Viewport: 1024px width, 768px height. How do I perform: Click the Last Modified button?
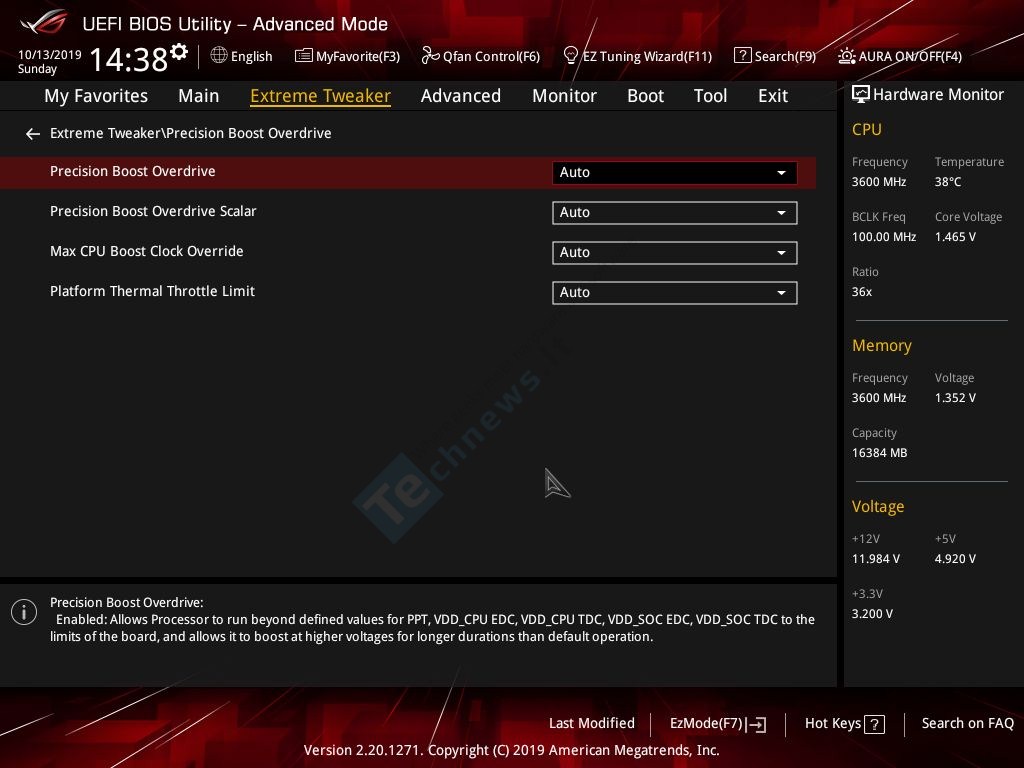592,724
